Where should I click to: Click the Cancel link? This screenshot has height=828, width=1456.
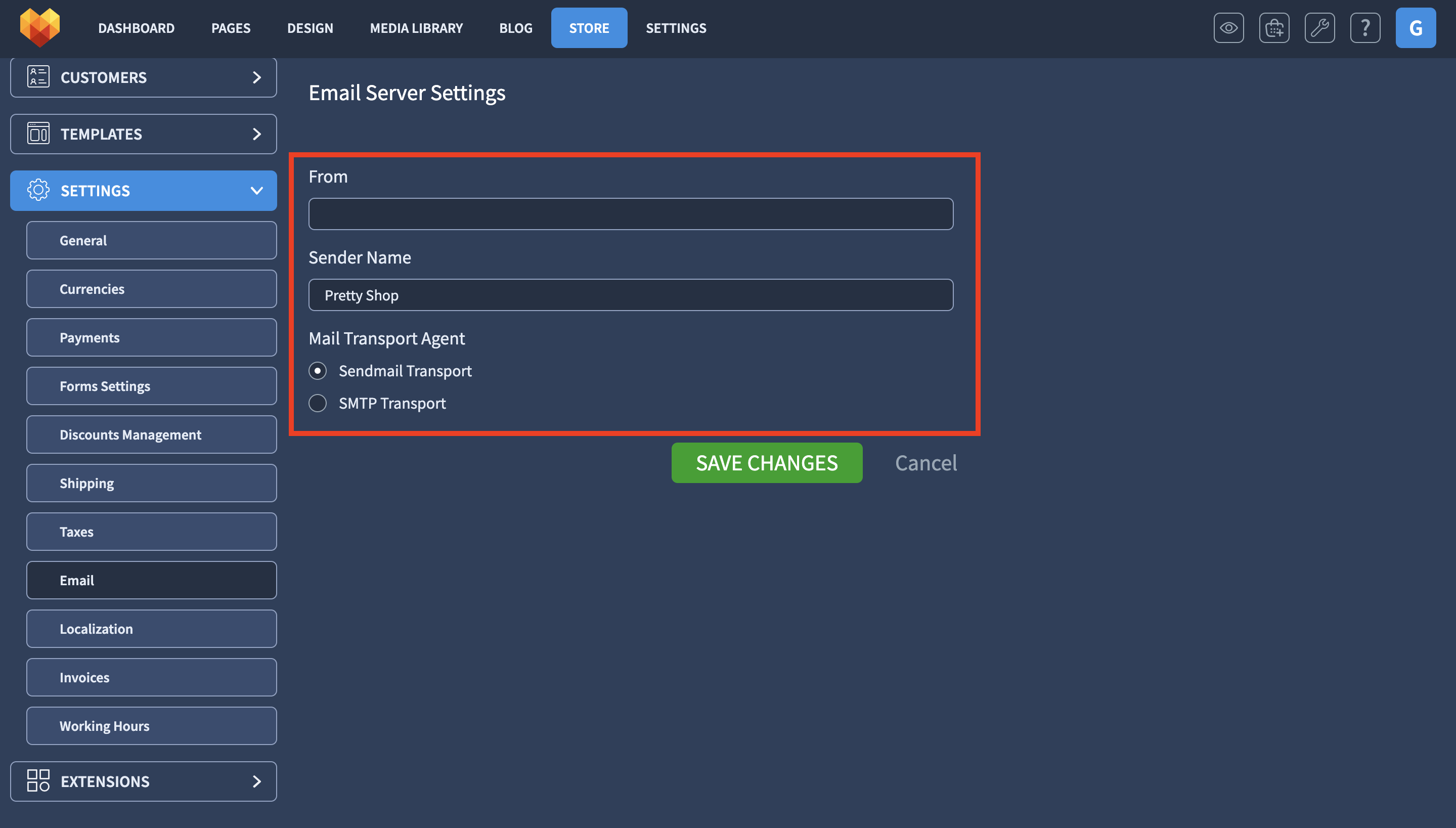pyautogui.click(x=925, y=463)
